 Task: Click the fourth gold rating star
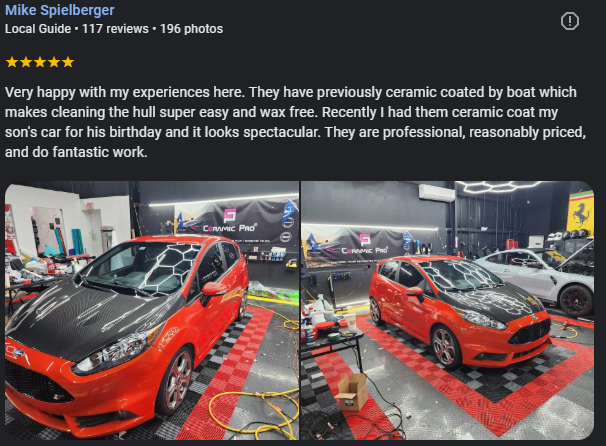tap(54, 62)
